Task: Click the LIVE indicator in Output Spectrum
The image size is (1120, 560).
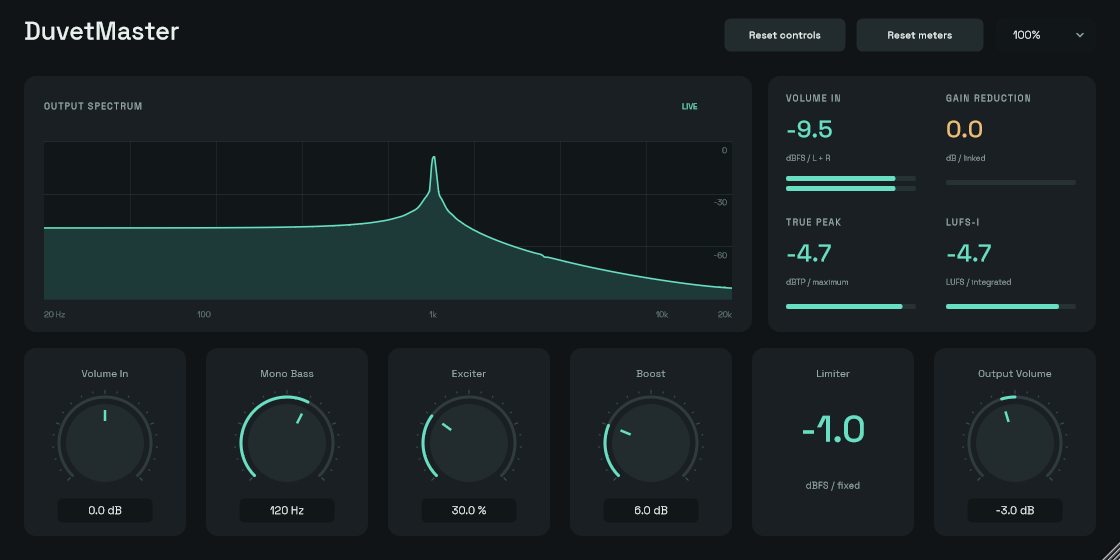Action: (689, 106)
